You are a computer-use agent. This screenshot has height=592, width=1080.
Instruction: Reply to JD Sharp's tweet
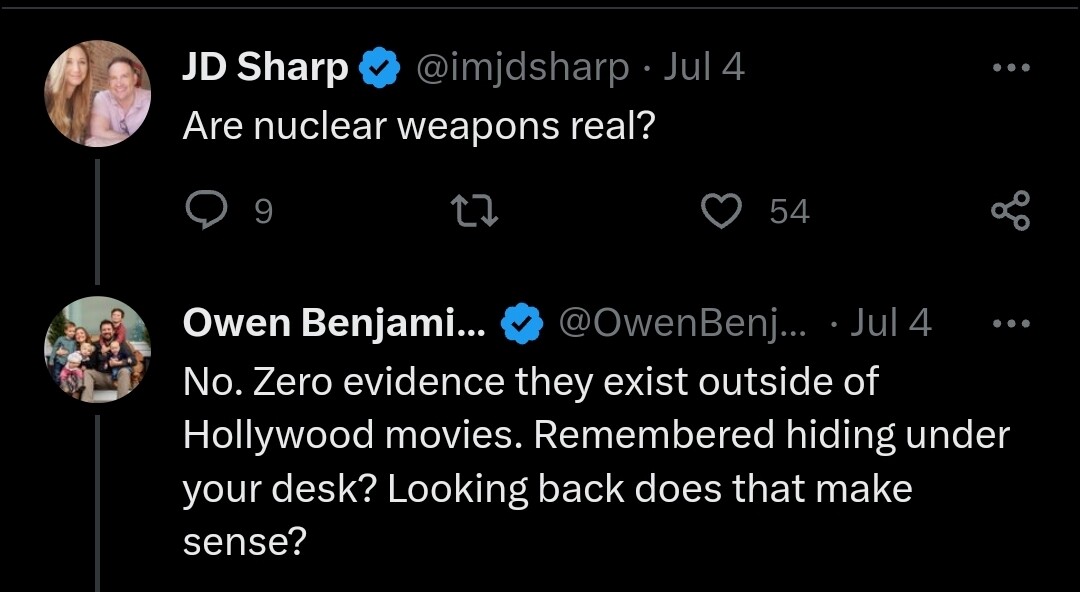pos(206,211)
